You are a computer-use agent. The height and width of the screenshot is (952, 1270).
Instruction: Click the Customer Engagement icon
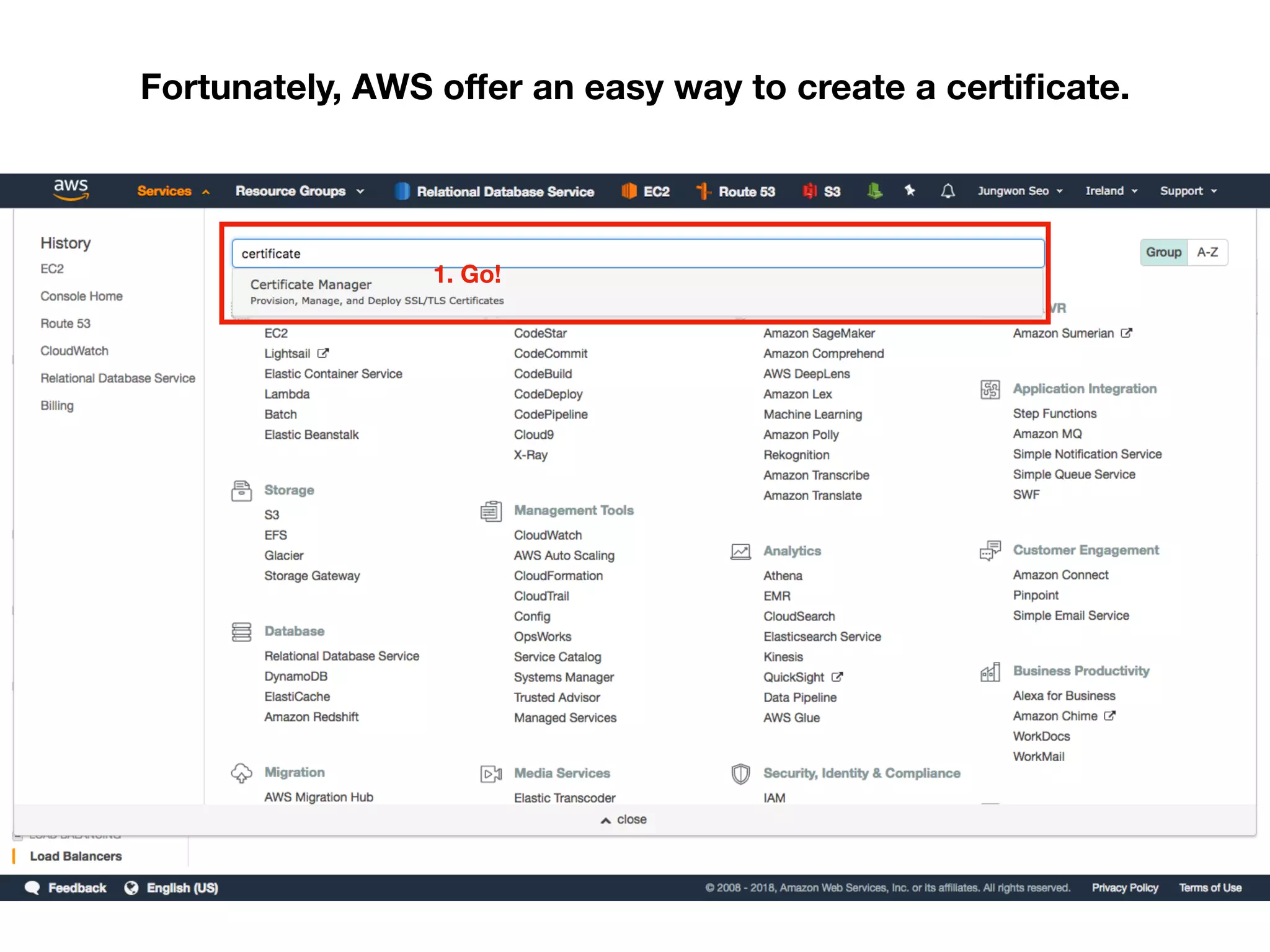(990, 550)
